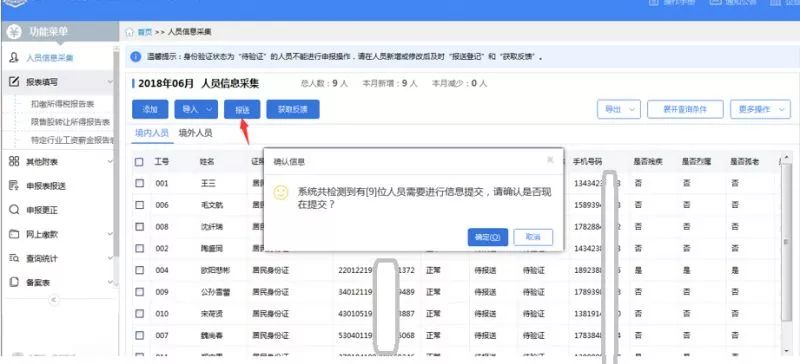Click the table's vertical scrollbar thumb
This screenshot has height=364, width=800.
tap(787, 242)
